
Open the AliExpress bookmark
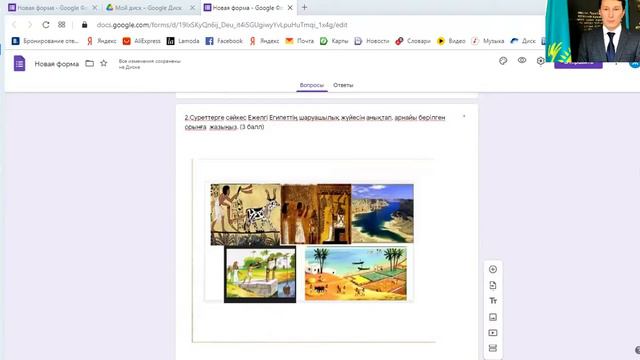[142, 41]
